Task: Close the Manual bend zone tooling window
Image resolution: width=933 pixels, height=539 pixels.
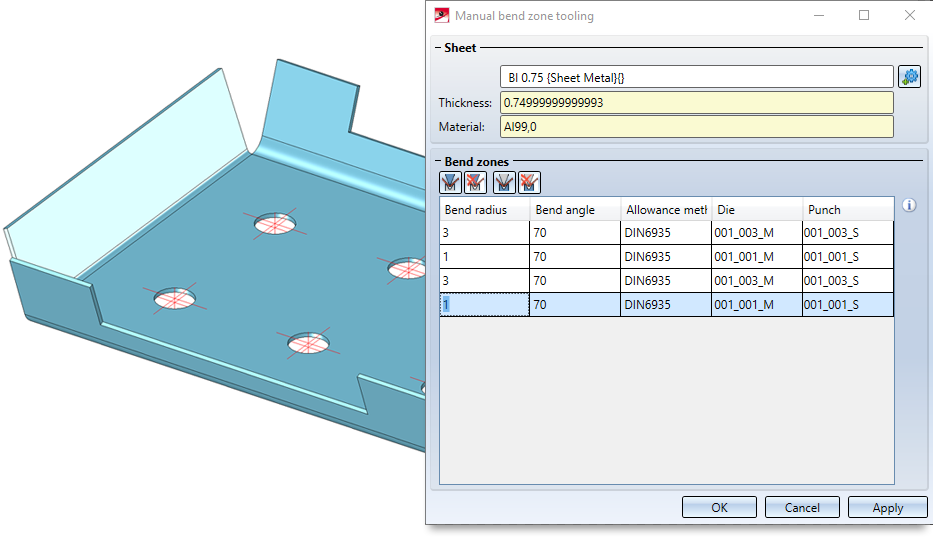Action: coord(910,15)
